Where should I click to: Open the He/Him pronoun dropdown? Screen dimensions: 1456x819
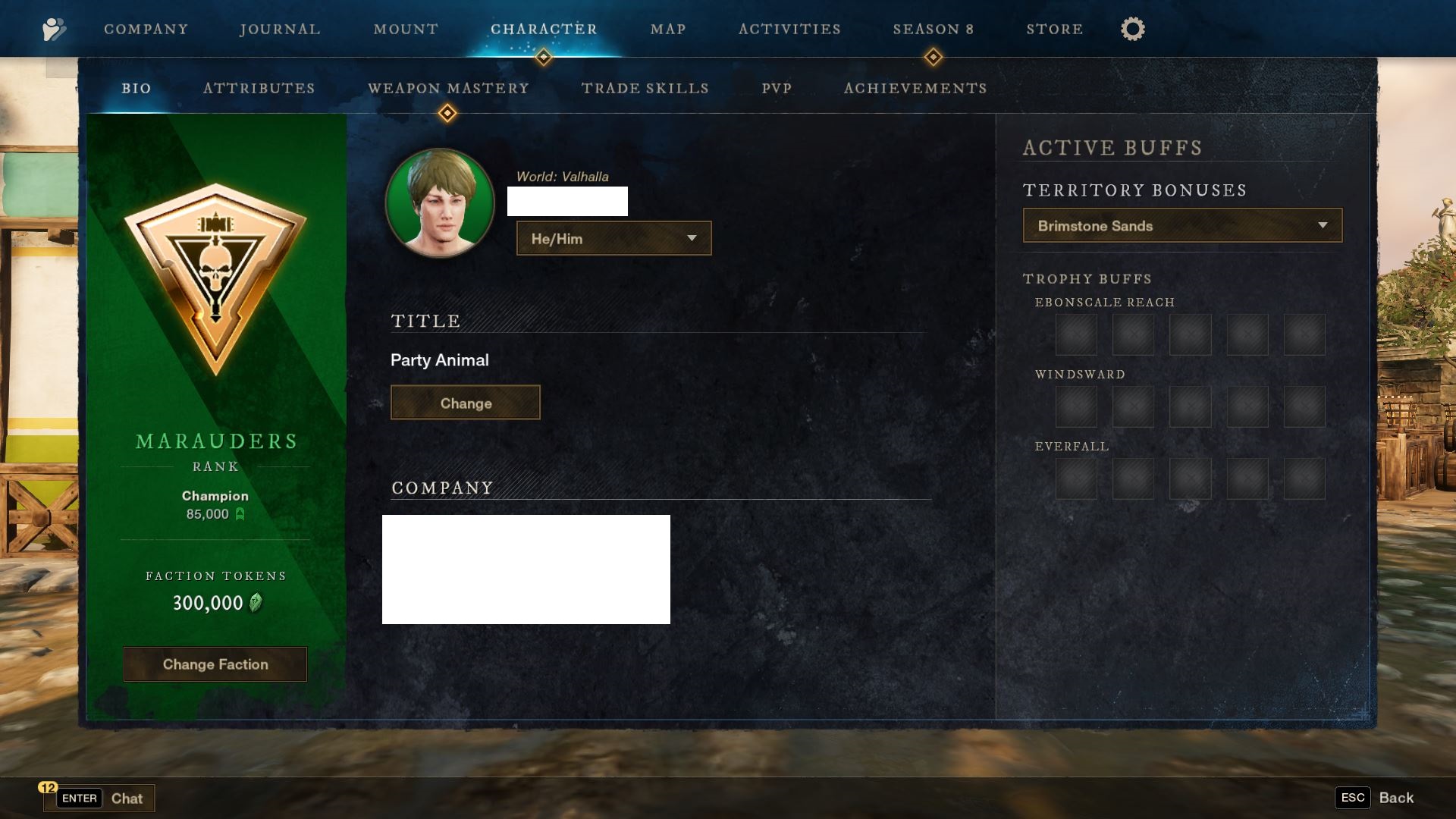coord(614,238)
